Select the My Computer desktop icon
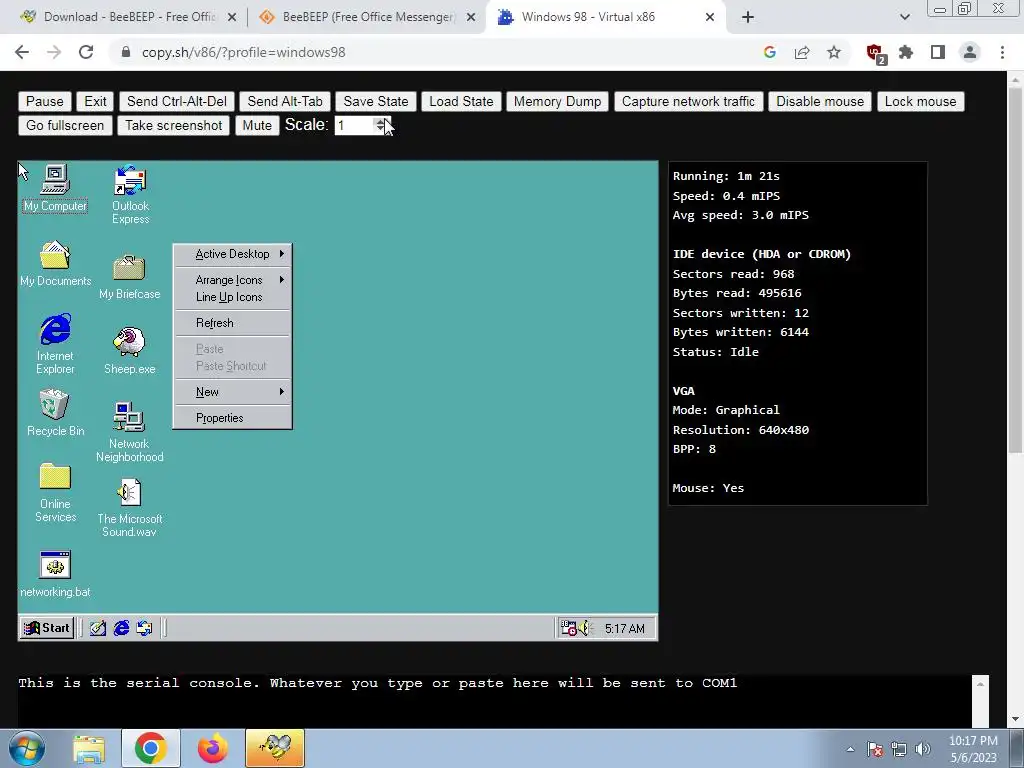Image resolution: width=1024 pixels, height=768 pixels. click(55, 189)
